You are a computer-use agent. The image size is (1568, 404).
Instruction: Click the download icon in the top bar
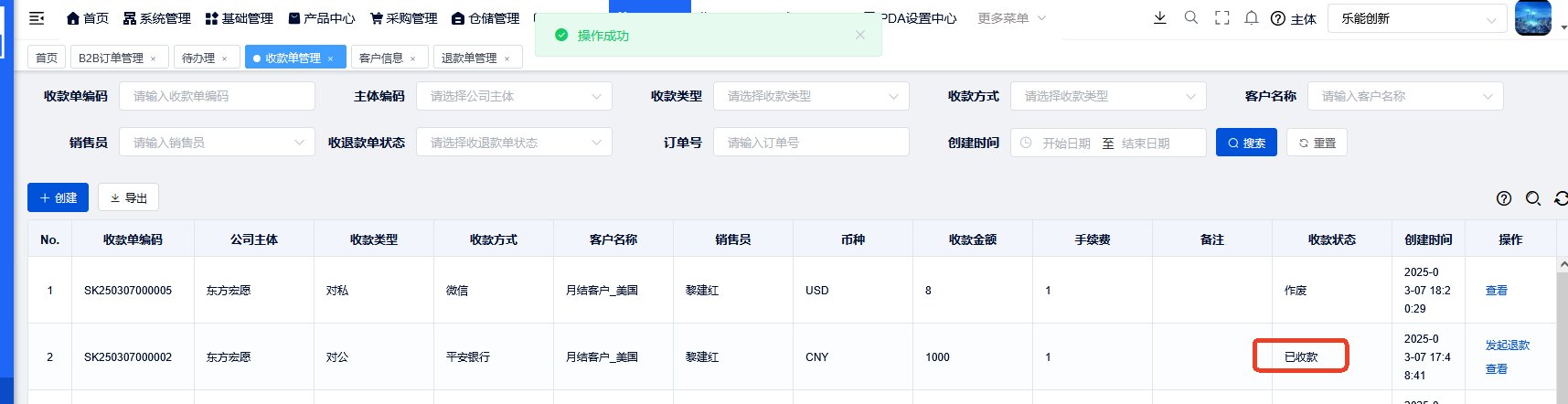(1159, 18)
